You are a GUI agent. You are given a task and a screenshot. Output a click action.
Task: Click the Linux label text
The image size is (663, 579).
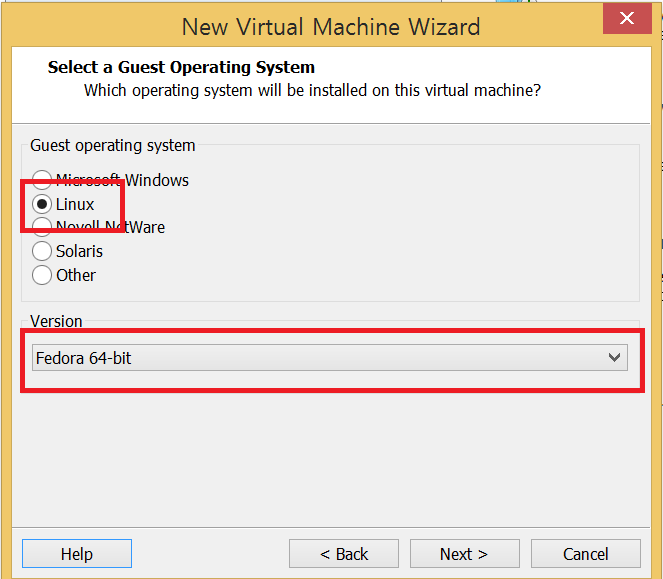(75, 204)
